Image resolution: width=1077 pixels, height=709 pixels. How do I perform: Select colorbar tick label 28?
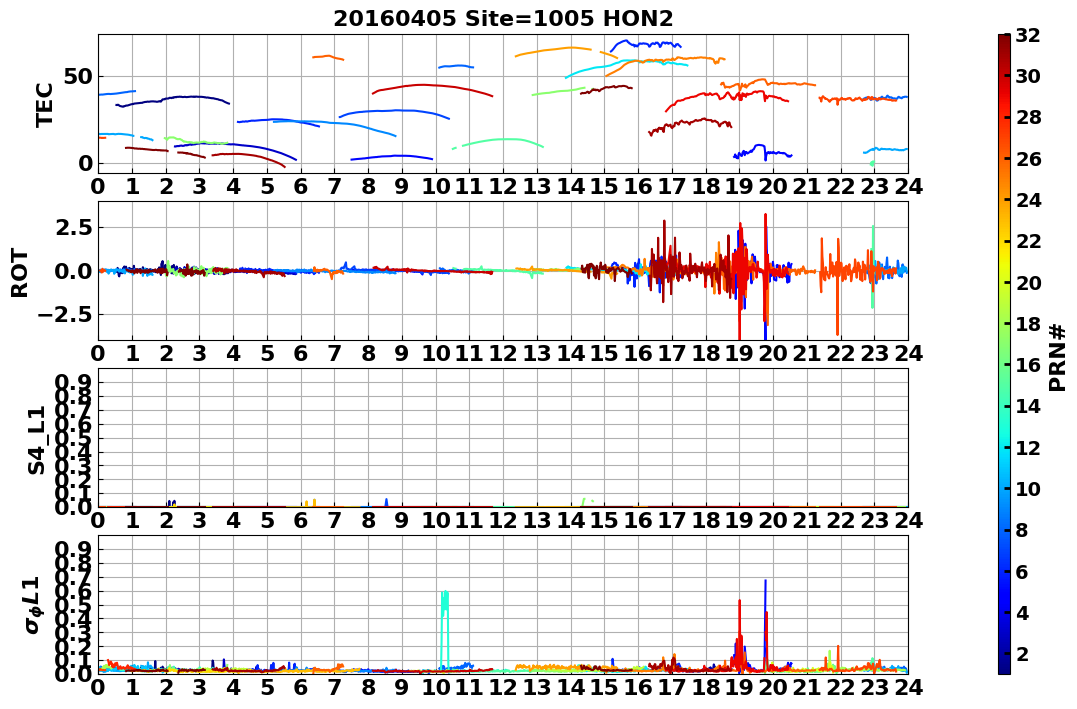[x=1028, y=117]
